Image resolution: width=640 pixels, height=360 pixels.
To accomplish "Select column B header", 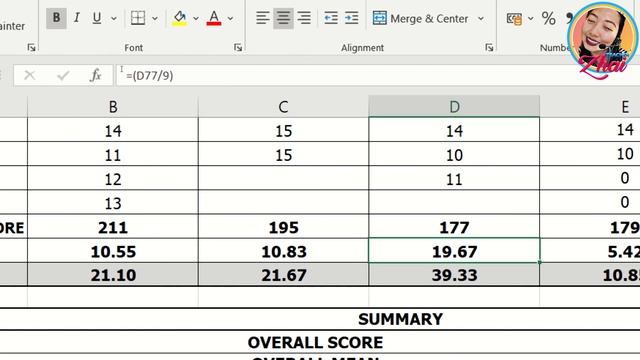I will [113, 107].
